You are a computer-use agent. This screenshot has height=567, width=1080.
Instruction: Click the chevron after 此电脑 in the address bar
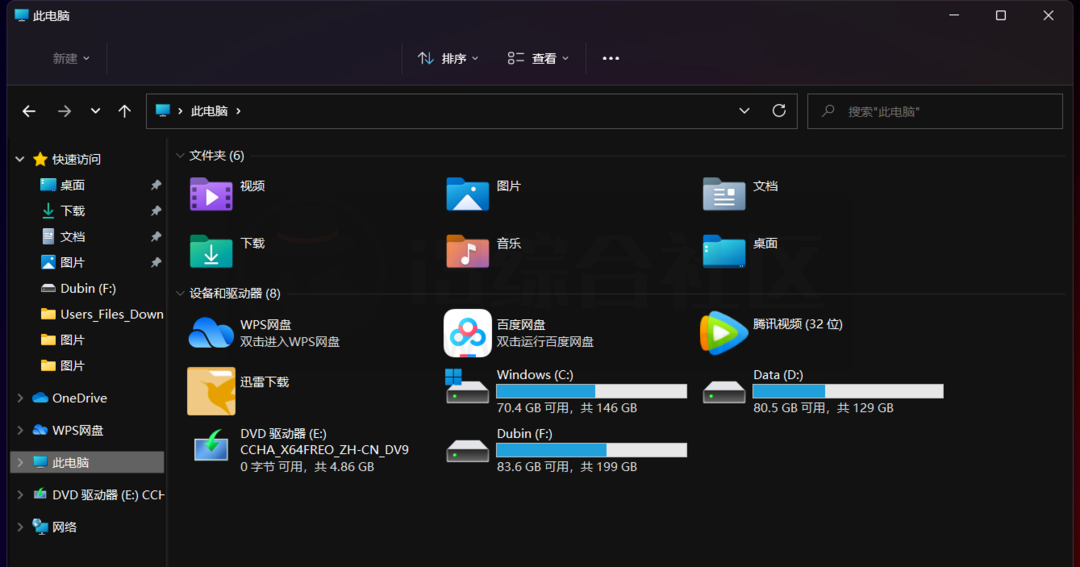tap(238, 111)
